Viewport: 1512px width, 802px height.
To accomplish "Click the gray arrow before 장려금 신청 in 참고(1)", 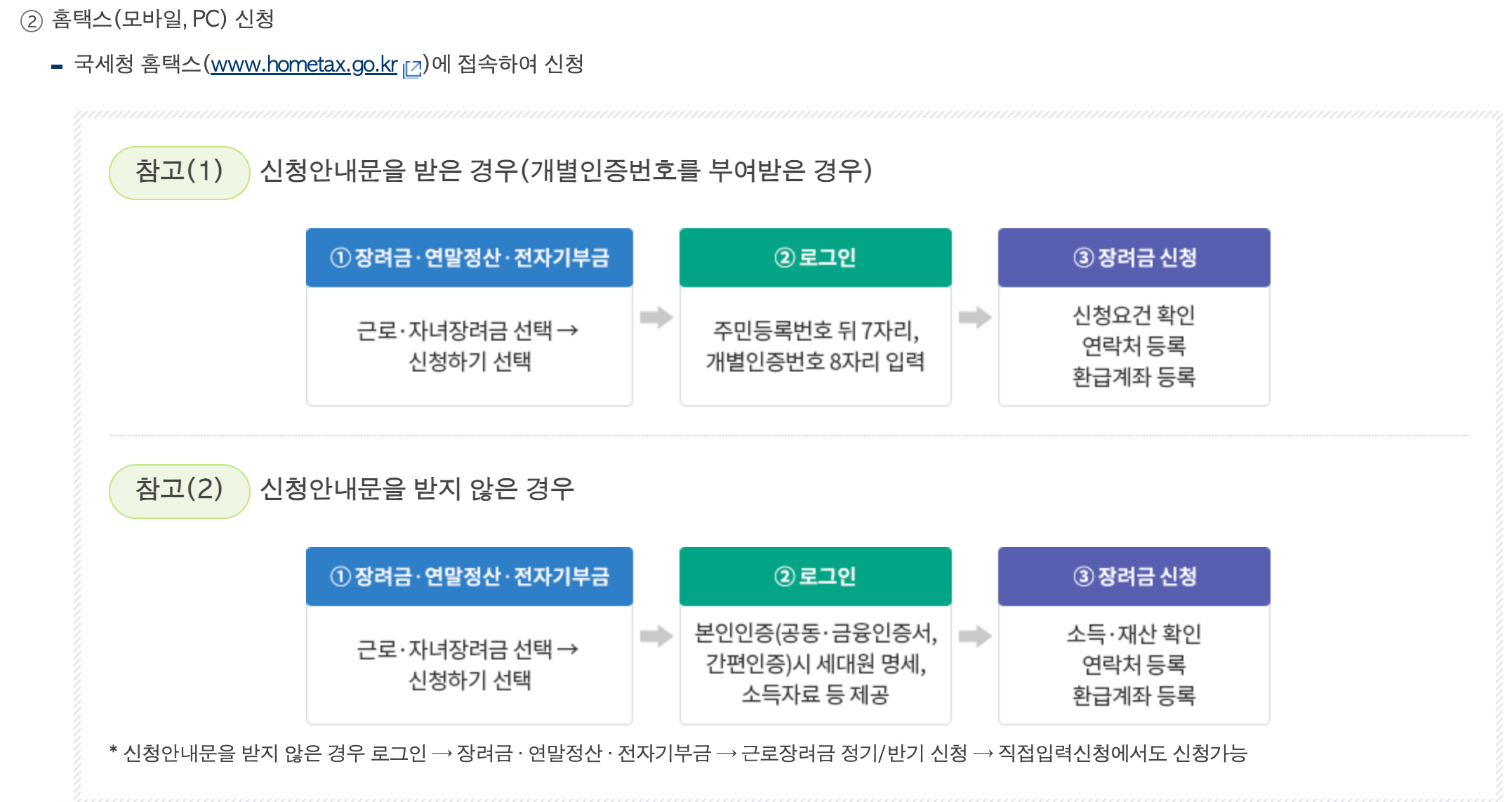I will (x=975, y=317).
